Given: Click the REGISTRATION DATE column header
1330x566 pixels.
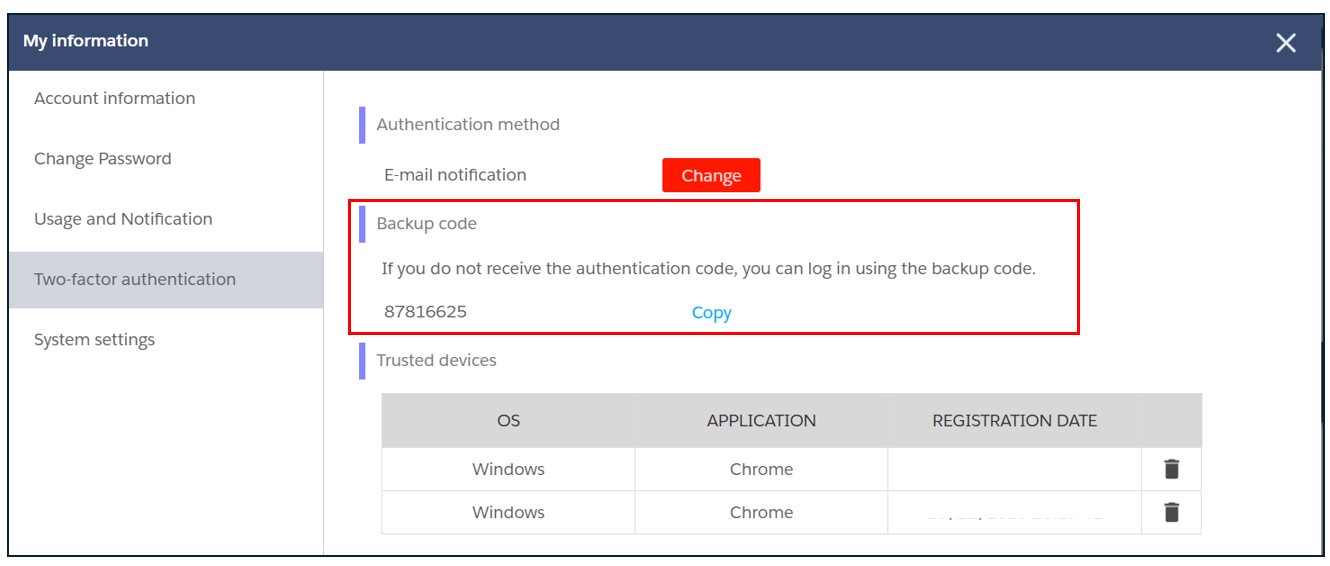Looking at the screenshot, I should pos(1014,421).
